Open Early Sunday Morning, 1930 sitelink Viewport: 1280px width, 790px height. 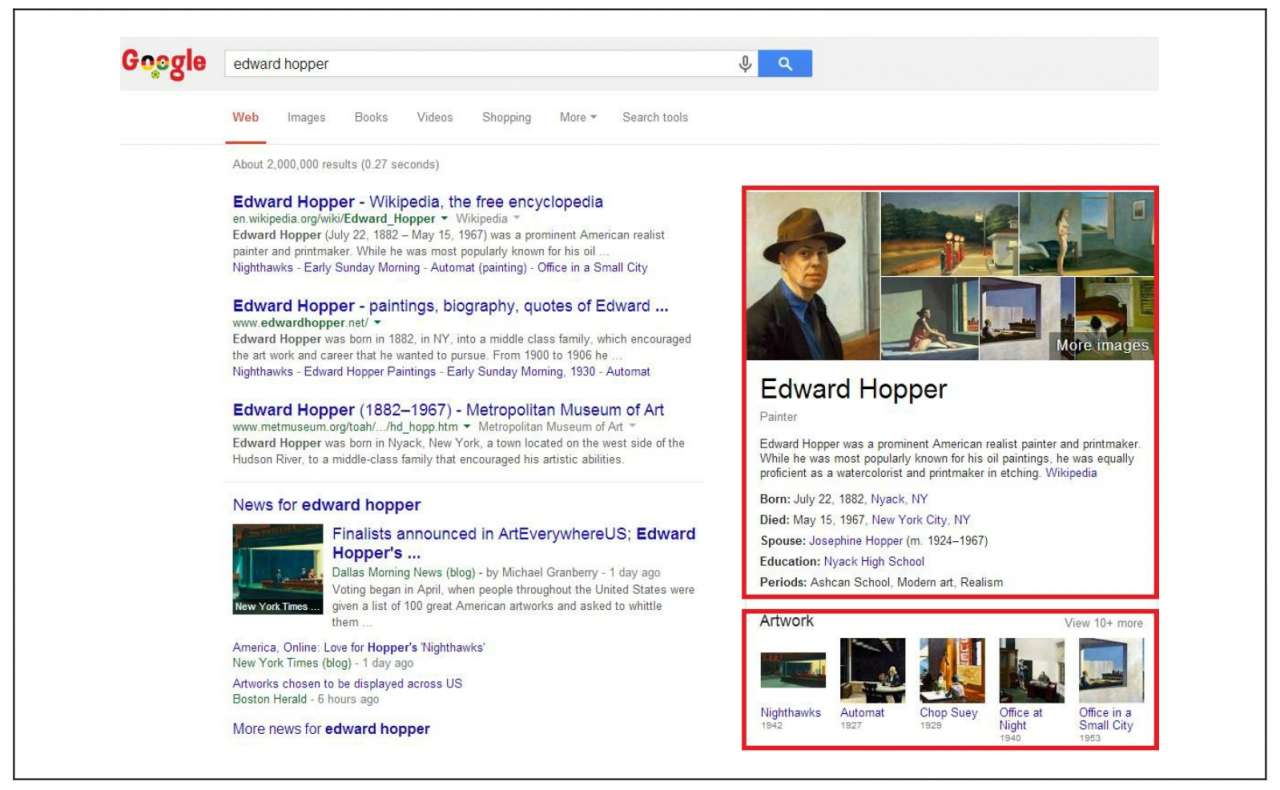521,371
